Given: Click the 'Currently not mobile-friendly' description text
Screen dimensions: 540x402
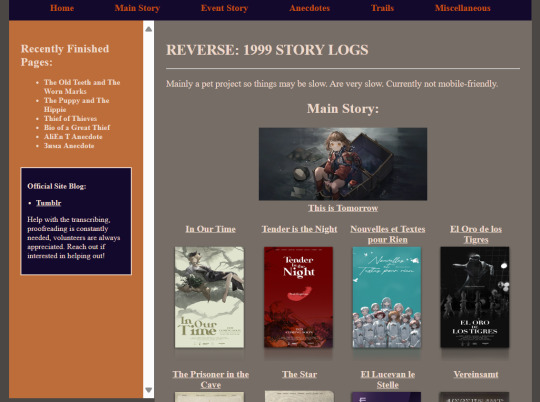Looking at the screenshot, I should pyautogui.click(x=442, y=84).
